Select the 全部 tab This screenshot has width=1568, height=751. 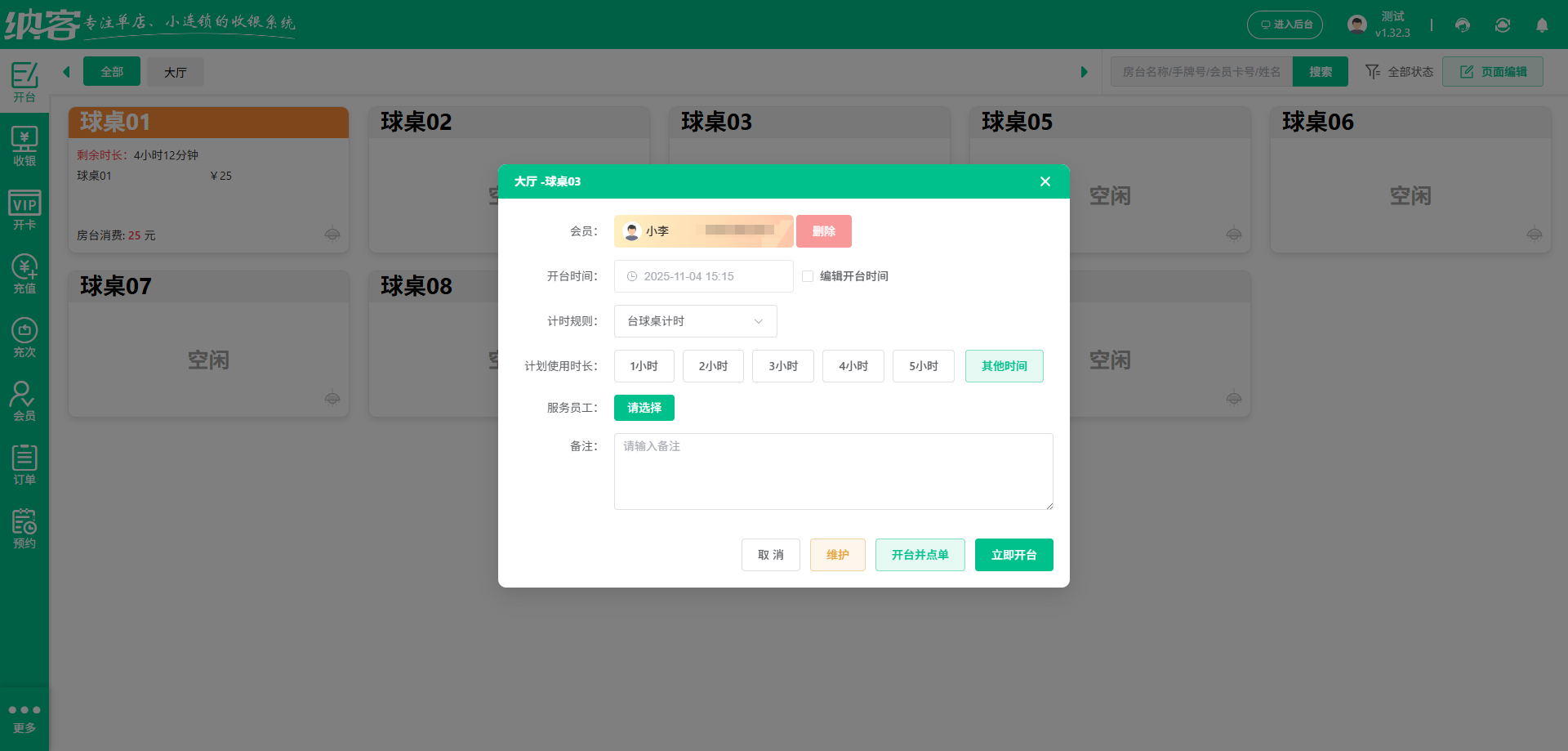tap(112, 72)
